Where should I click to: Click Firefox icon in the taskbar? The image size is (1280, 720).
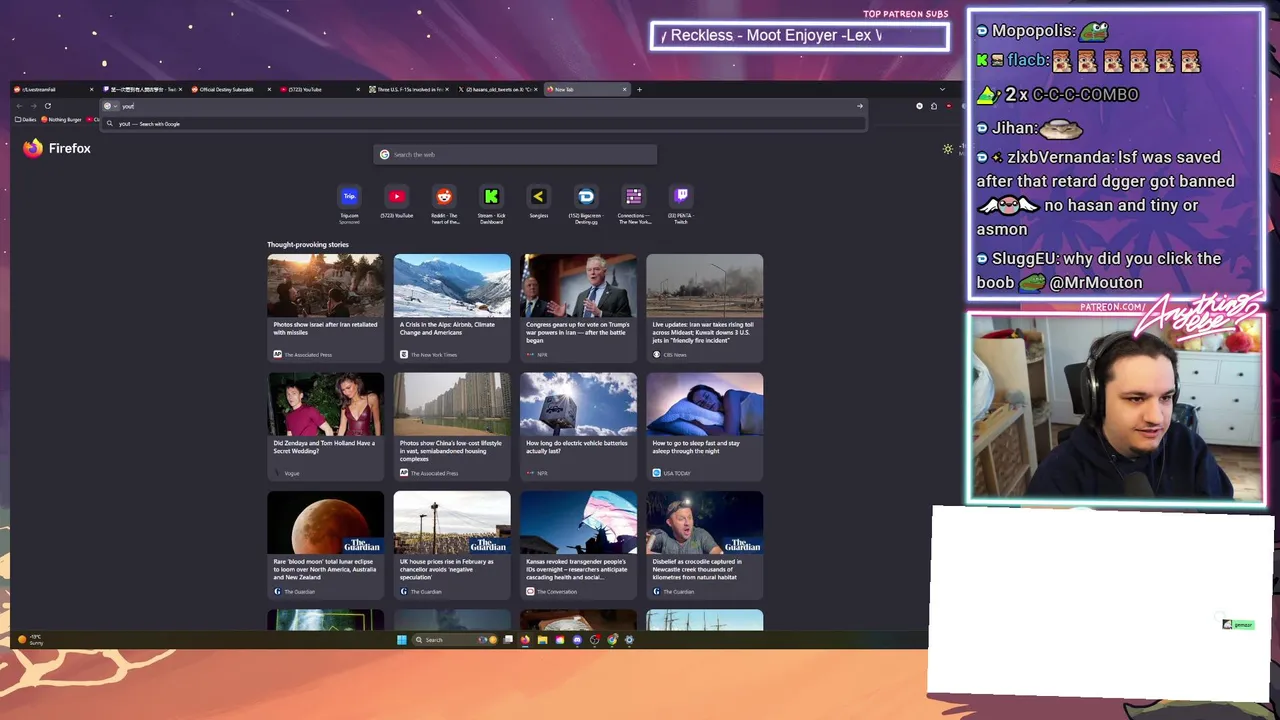coord(525,640)
